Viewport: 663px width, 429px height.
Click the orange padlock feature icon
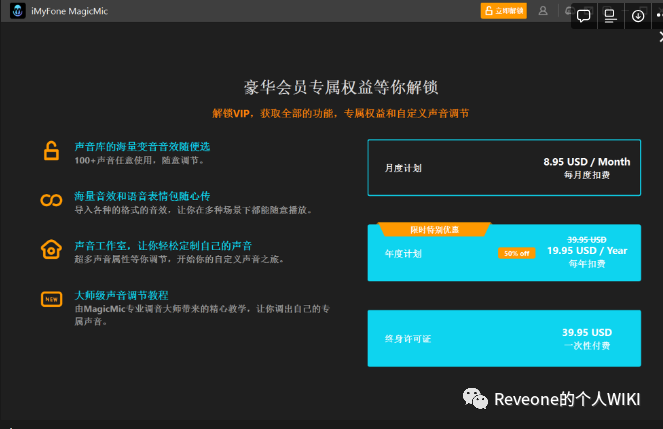(51, 150)
